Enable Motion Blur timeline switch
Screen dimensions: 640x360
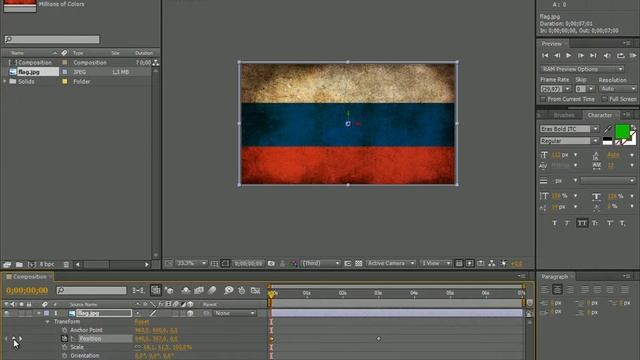point(212,290)
